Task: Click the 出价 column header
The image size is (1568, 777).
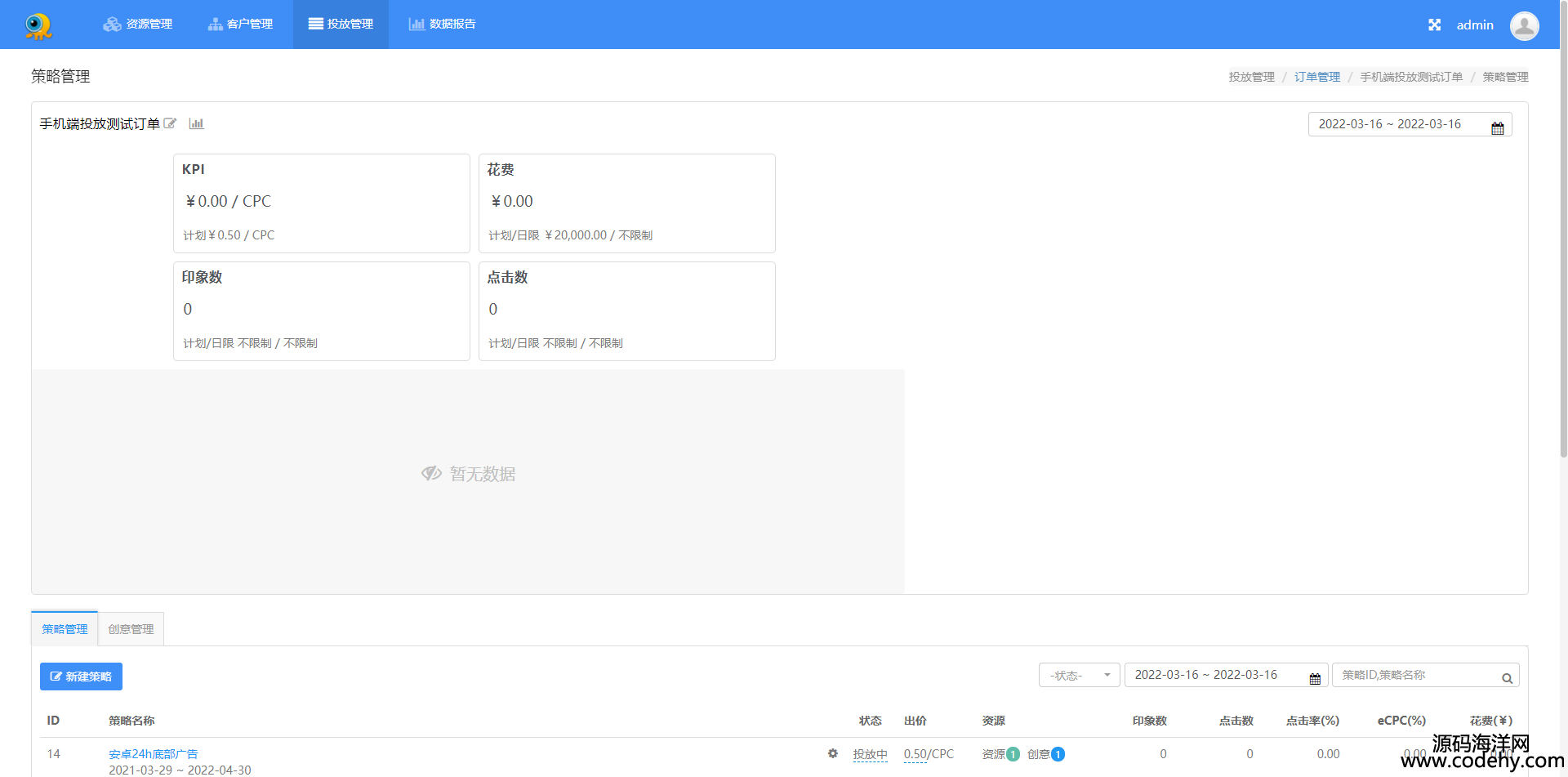Action: click(915, 721)
